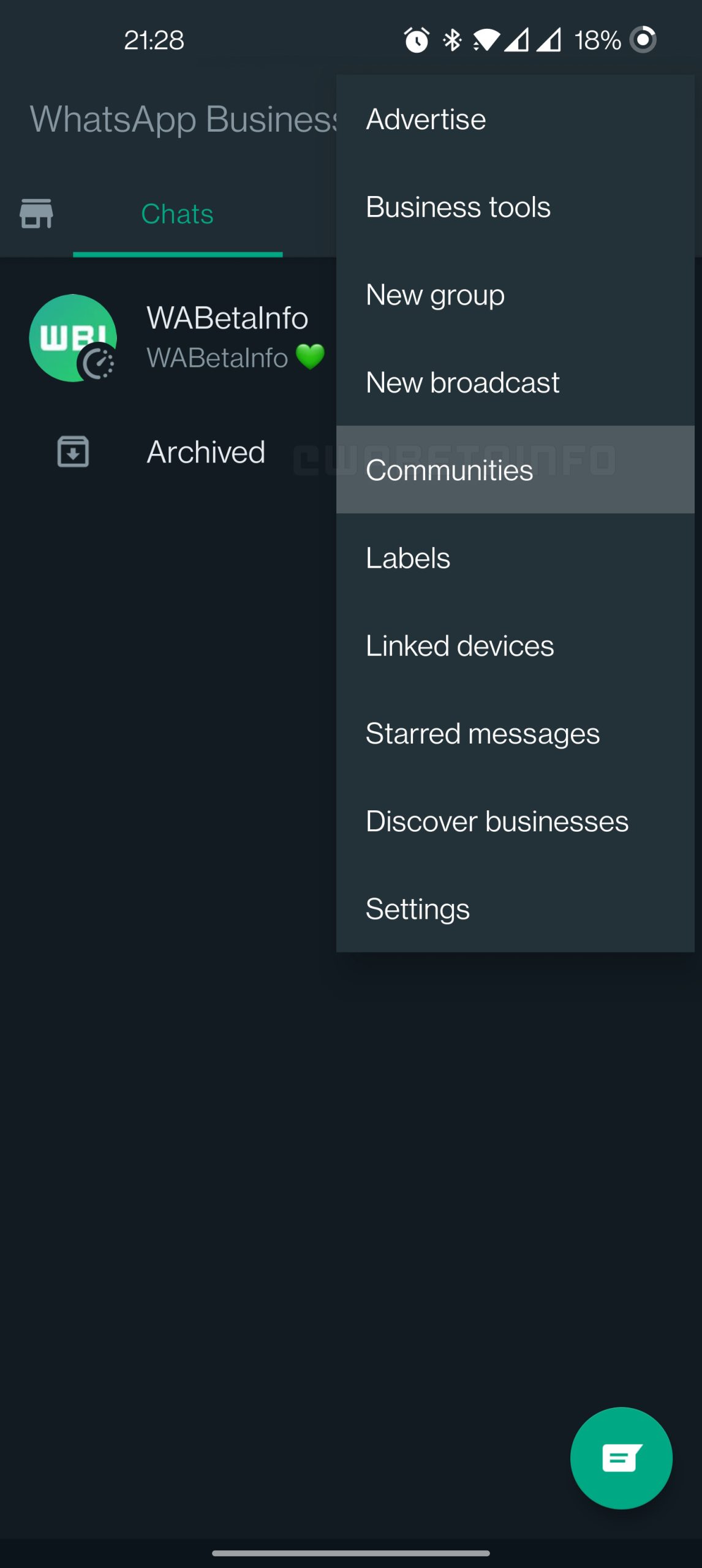Tap the WABetaInfo profile picture

[73, 338]
